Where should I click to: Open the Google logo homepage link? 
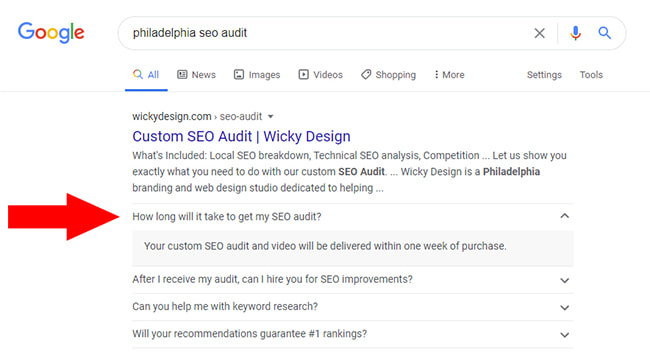tap(51, 32)
